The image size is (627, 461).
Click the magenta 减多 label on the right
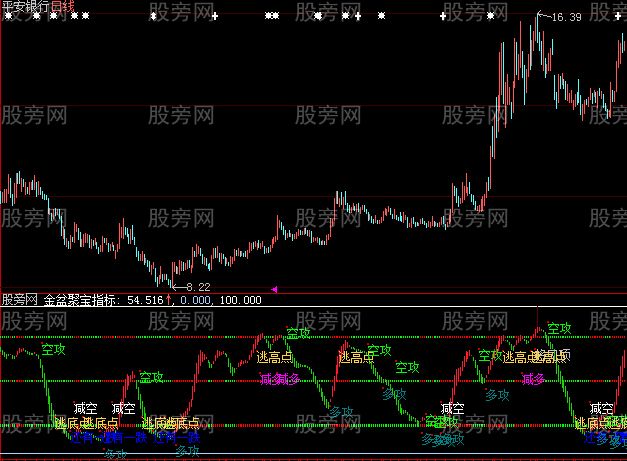[533, 379]
